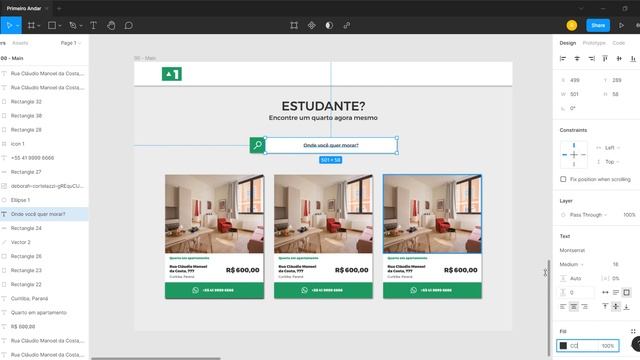Viewport: 640px width, 360px height.
Task: Click the Create link icon in the toolbar
Action: 347,25
